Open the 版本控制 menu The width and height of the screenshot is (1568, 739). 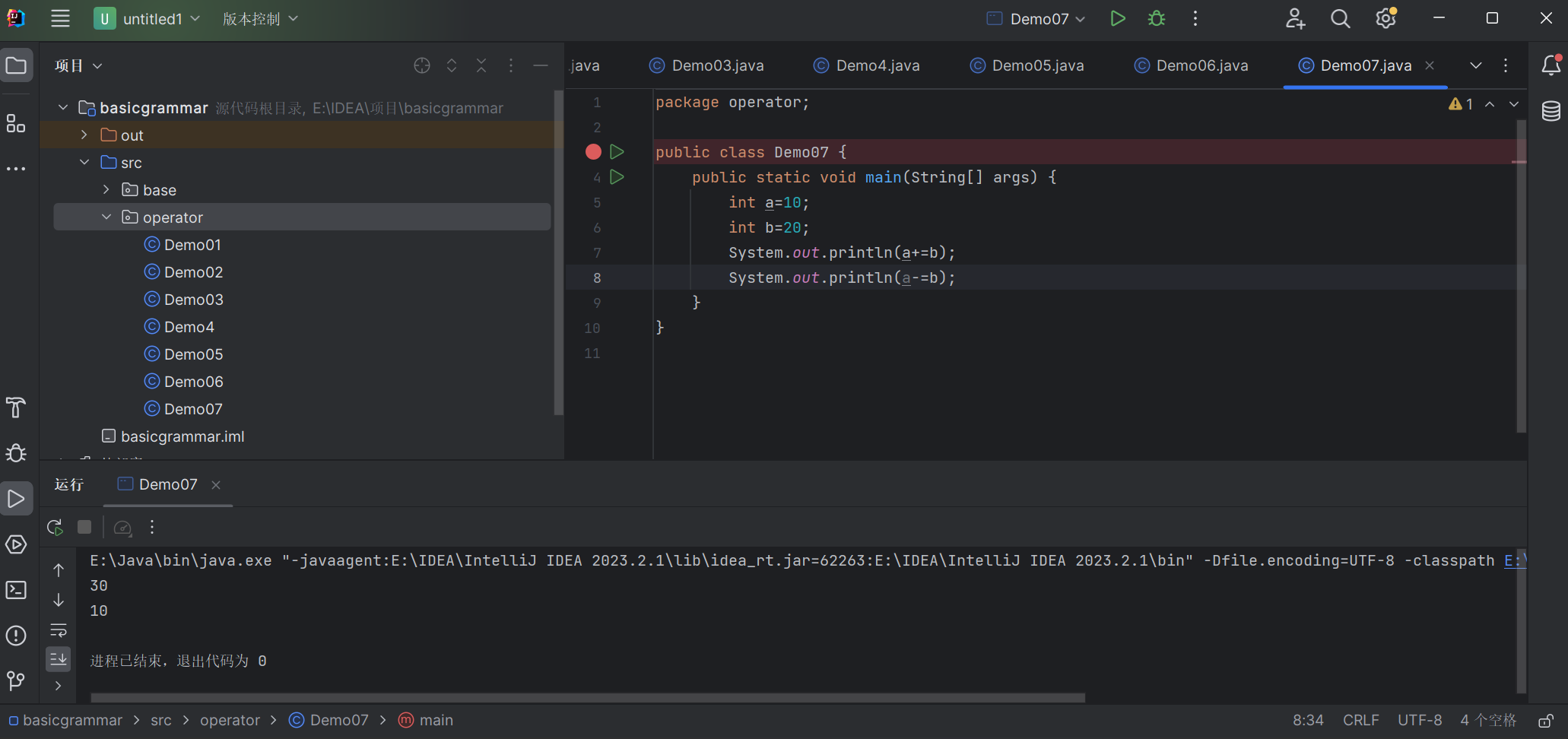tap(259, 19)
